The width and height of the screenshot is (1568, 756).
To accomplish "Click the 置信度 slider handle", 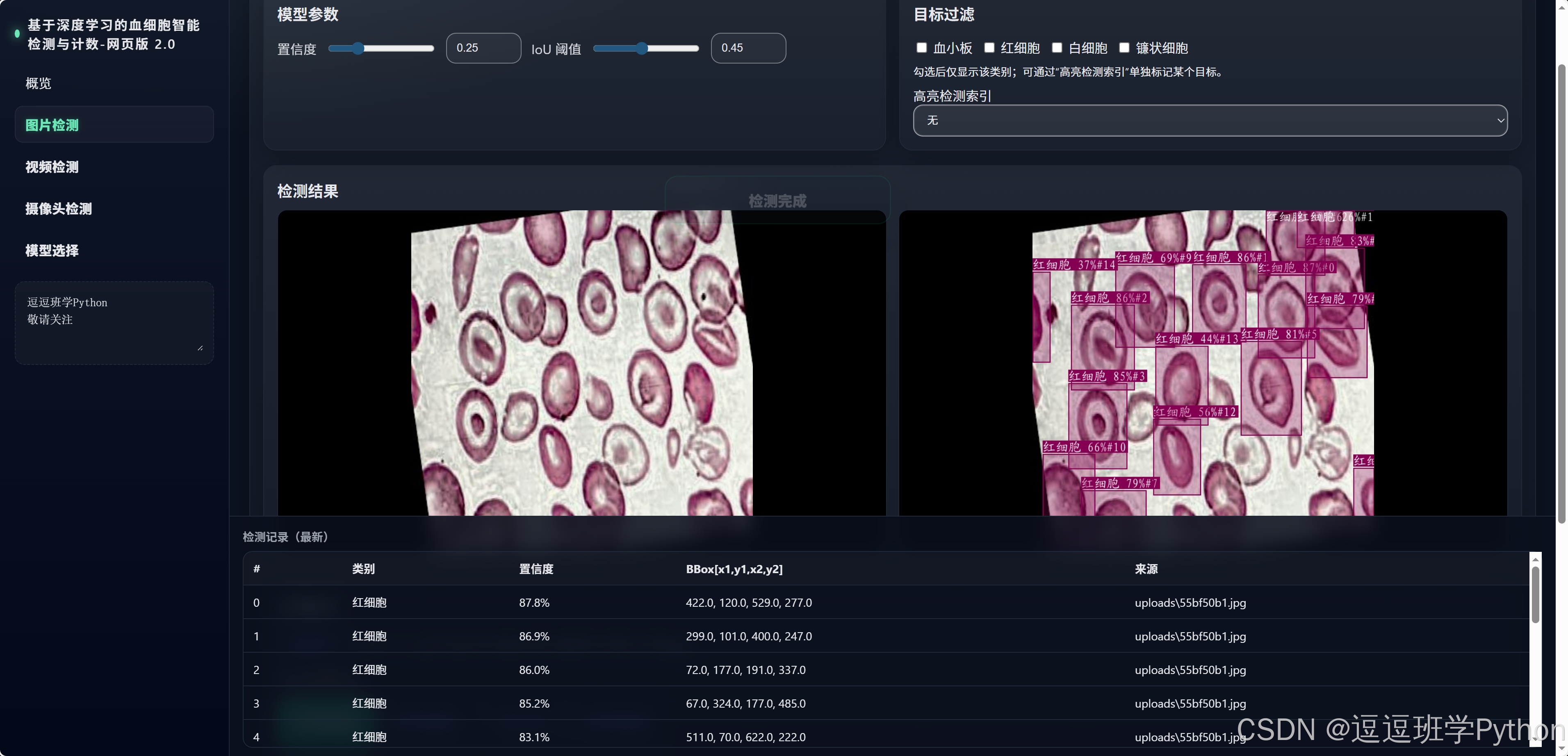I will click(358, 49).
